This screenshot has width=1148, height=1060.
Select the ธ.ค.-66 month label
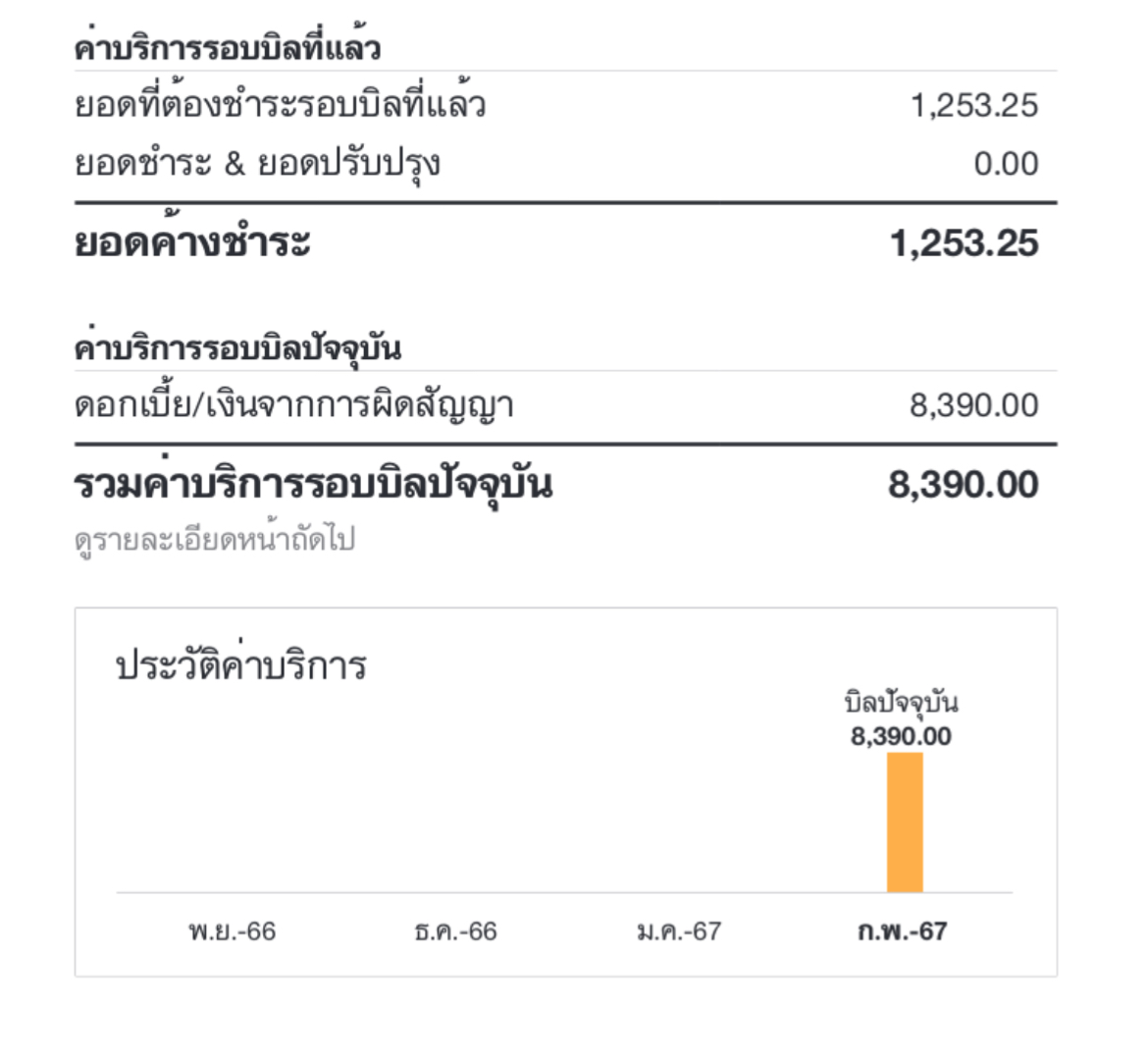(x=455, y=931)
